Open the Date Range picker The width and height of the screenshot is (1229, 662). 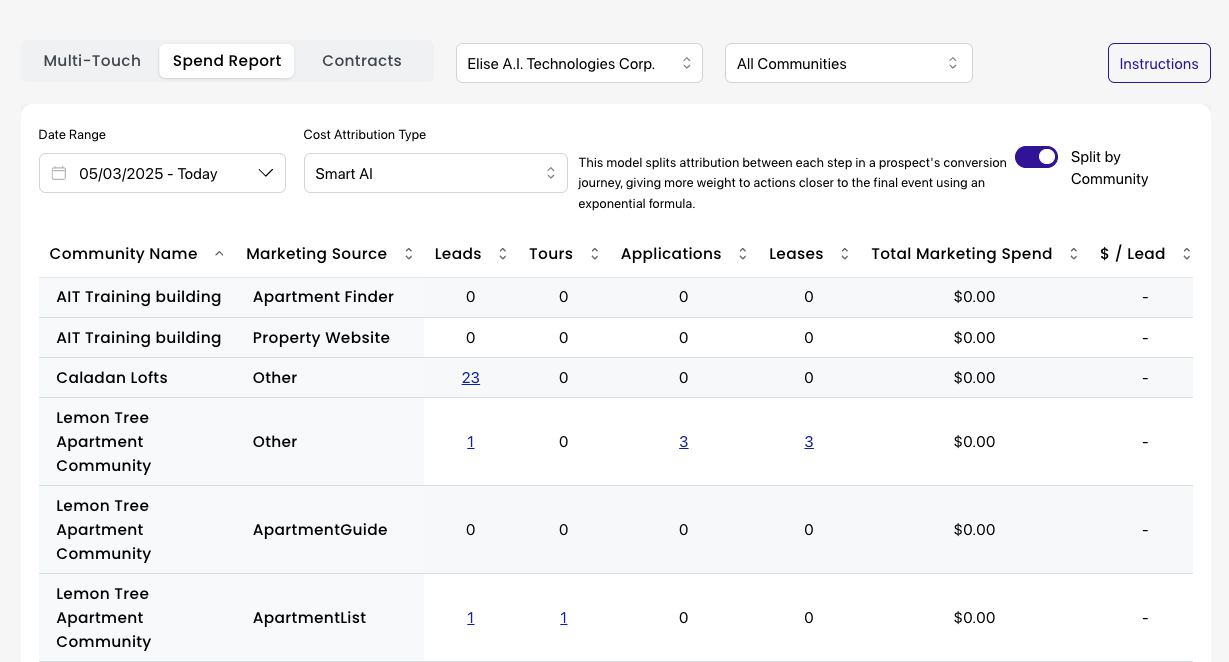click(x=162, y=173)
